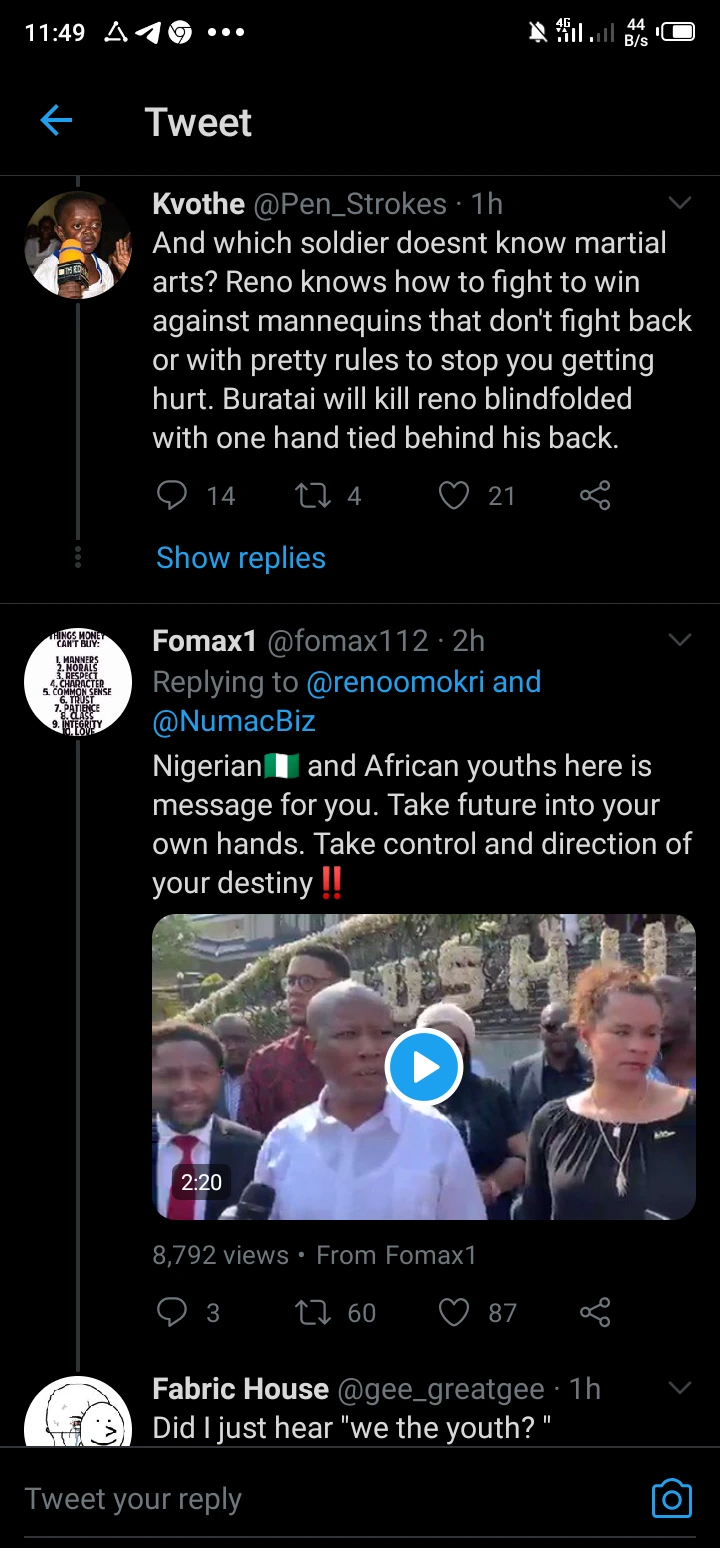Open Fomax1 tweet options chevron

680,640
